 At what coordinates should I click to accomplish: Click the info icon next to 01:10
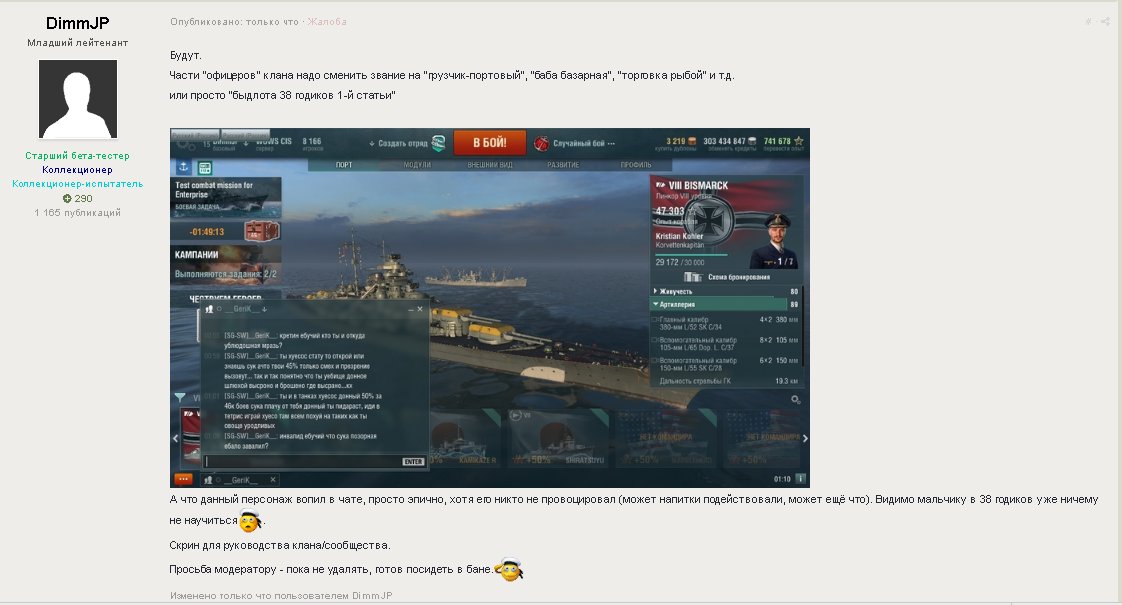800,478
